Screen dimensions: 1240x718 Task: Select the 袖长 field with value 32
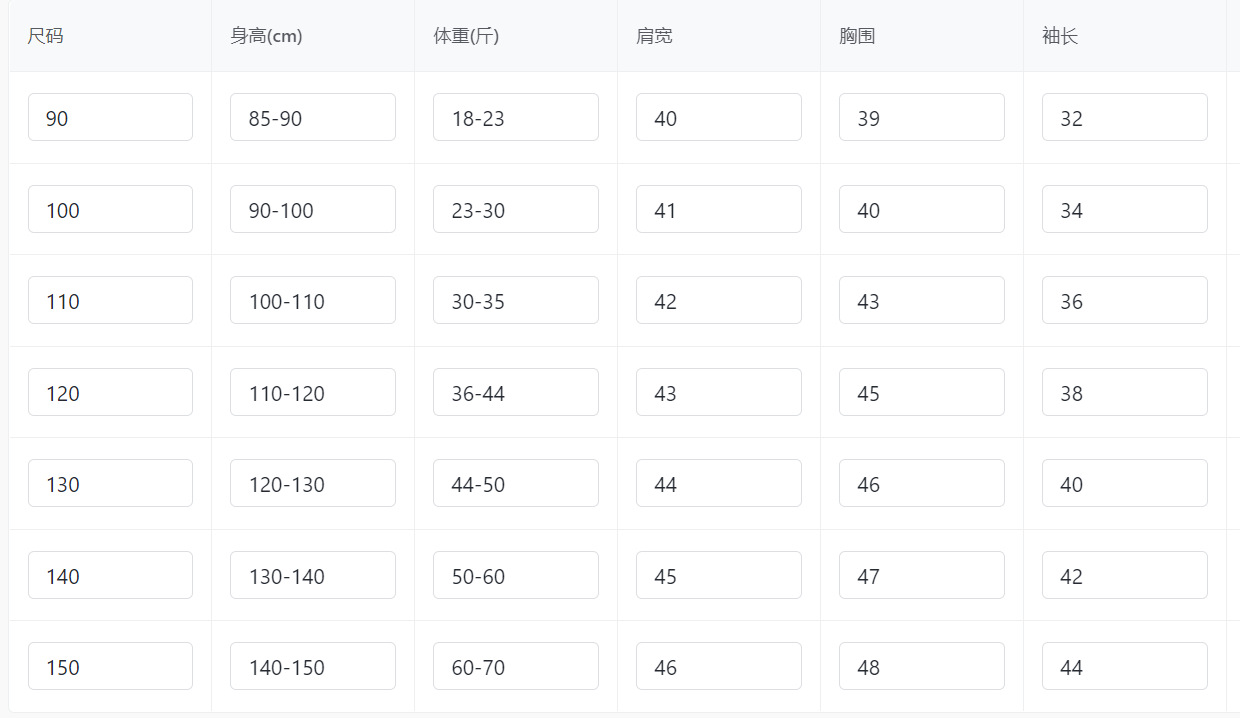click(1124, 117)
